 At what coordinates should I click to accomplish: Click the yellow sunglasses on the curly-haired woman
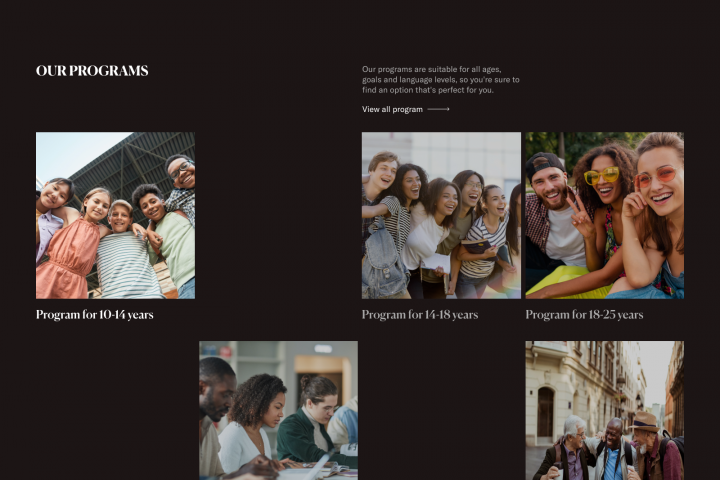coord(602,176)
